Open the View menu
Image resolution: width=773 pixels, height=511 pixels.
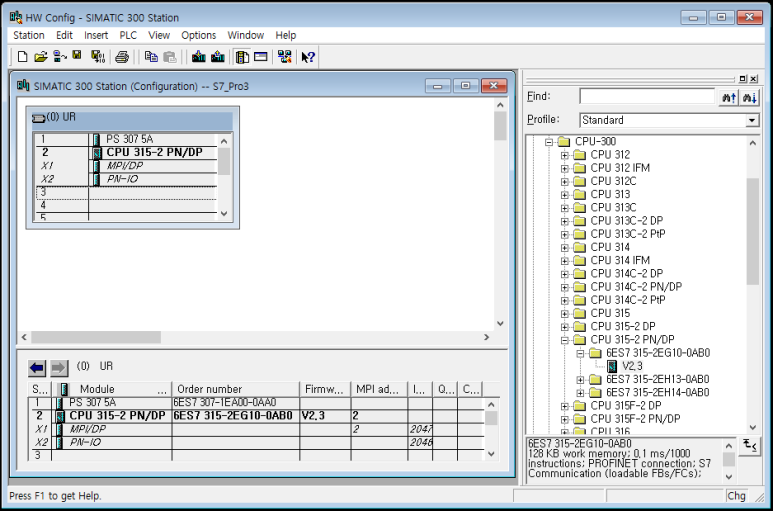(159, 35)
